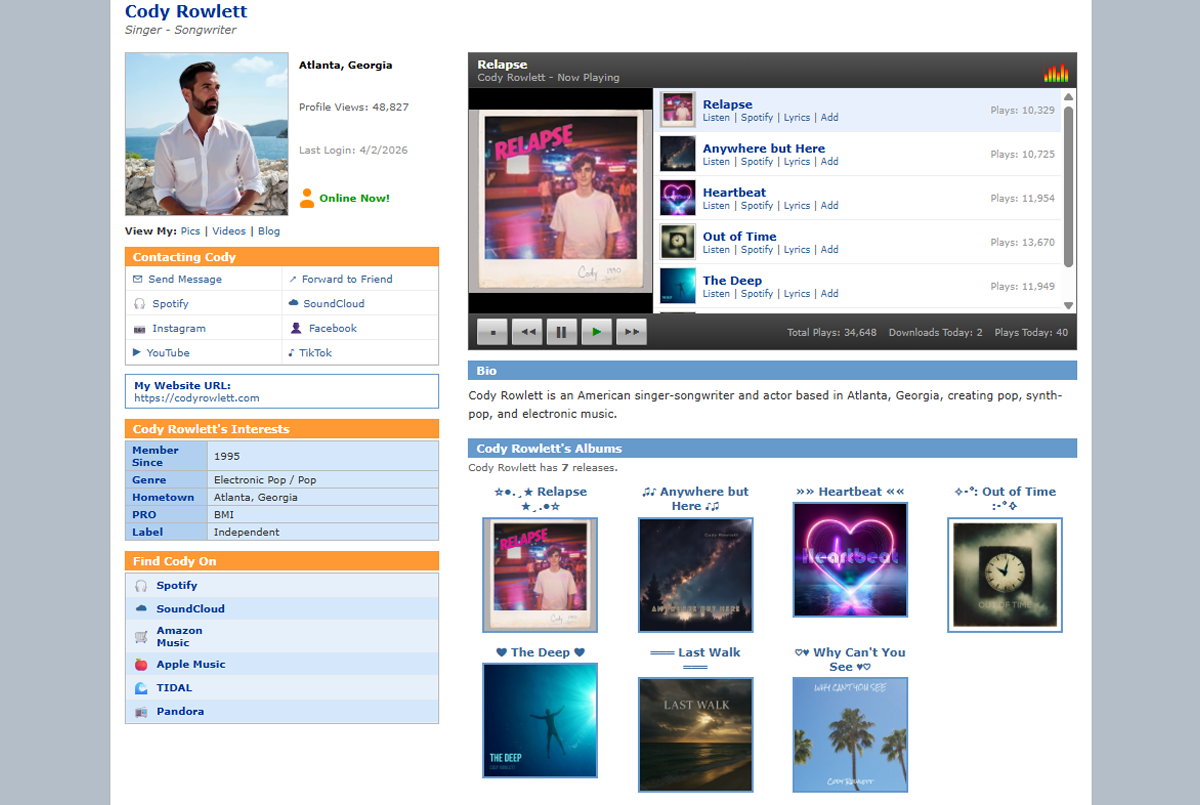Viewport: 1200px width, 805px height.
Task: Open The Deep album cover thumbnail
Action: click(540, 720)
